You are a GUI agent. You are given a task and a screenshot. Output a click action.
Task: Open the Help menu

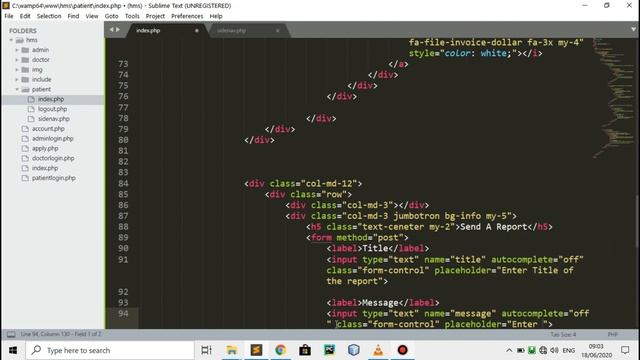click(216, 16)
